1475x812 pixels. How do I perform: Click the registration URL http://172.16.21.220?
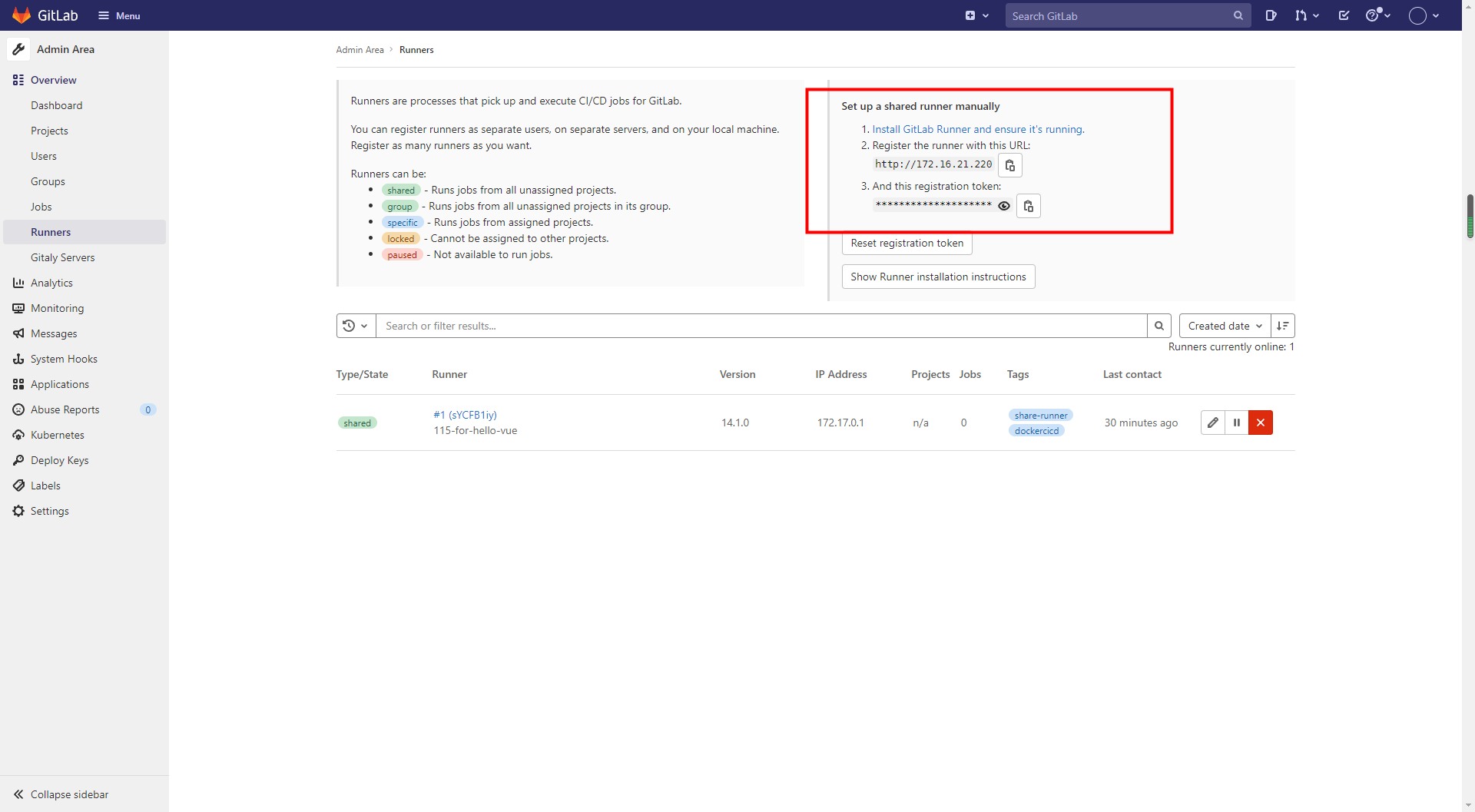coord(933,164)
